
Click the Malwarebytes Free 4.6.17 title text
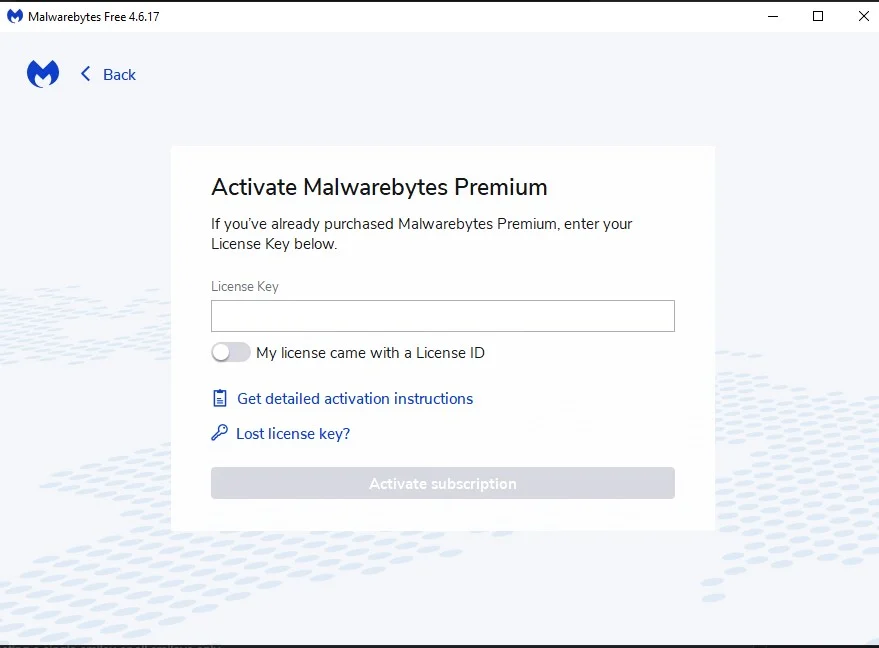(x=94, y=17)
